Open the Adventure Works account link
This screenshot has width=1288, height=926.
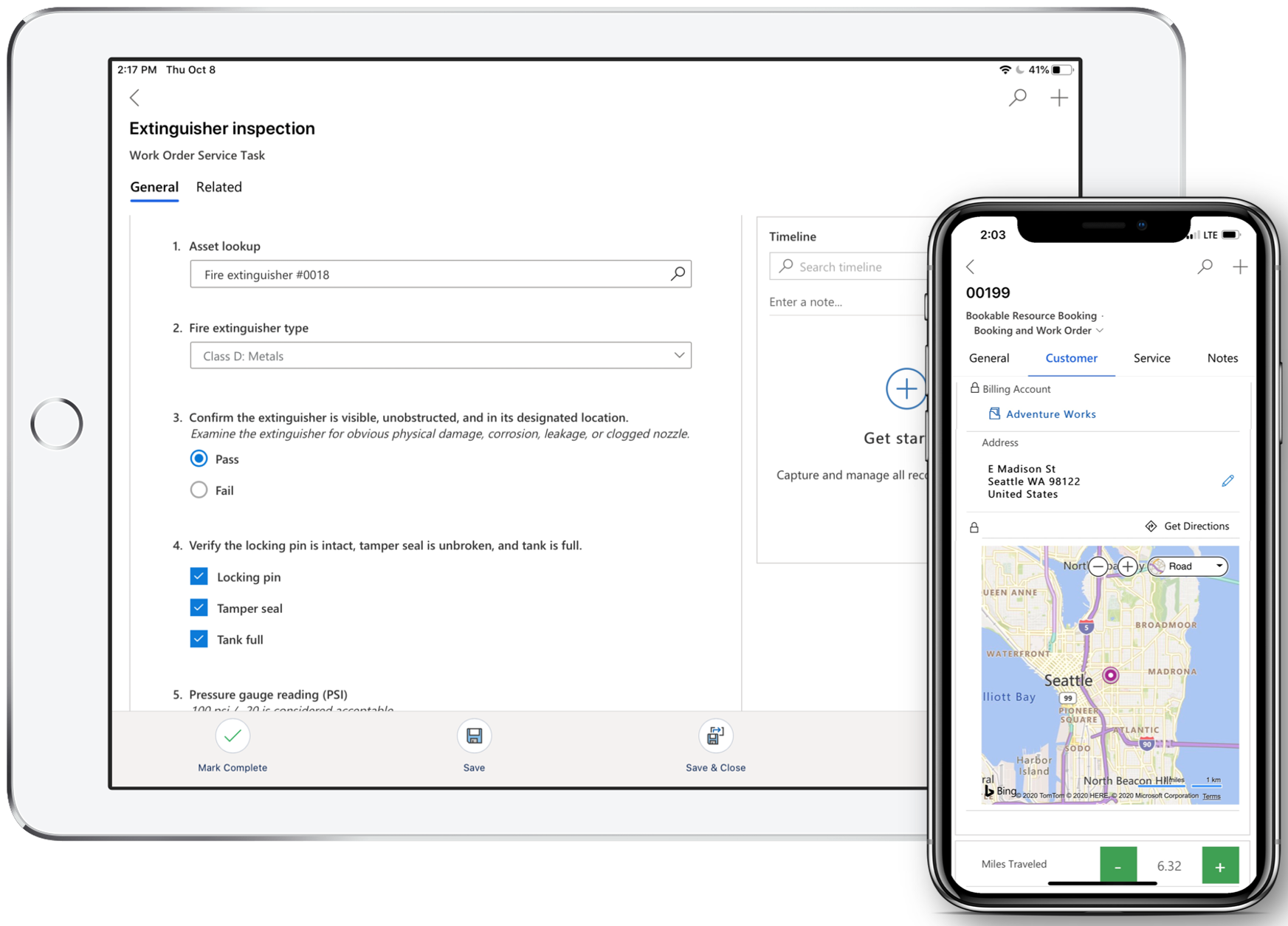pyautogui.click(x=1050, y=414)
